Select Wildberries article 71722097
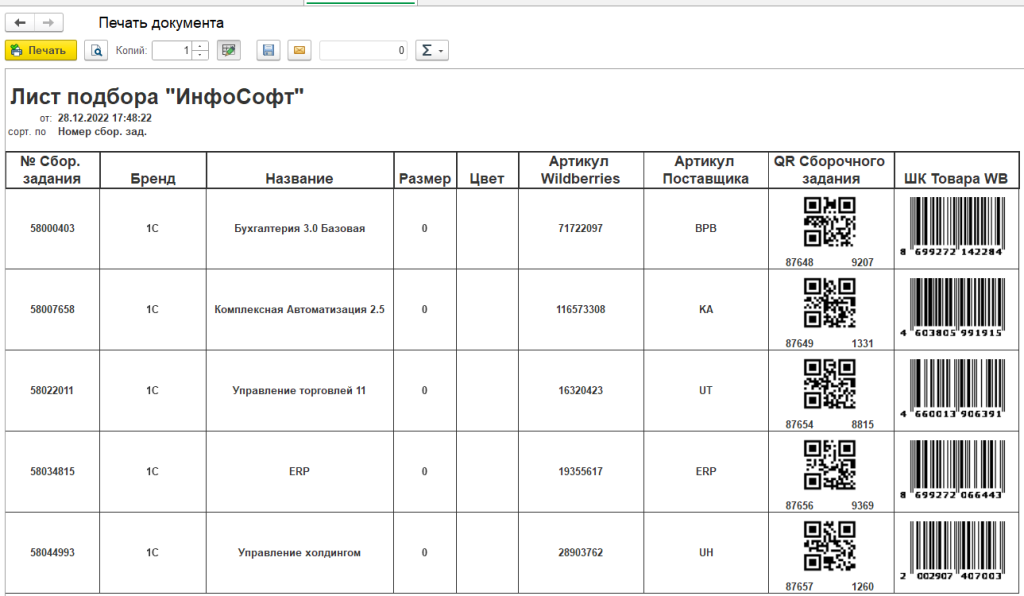The height and width of the screenshot is (596, 1024). [x=581, y=228]
